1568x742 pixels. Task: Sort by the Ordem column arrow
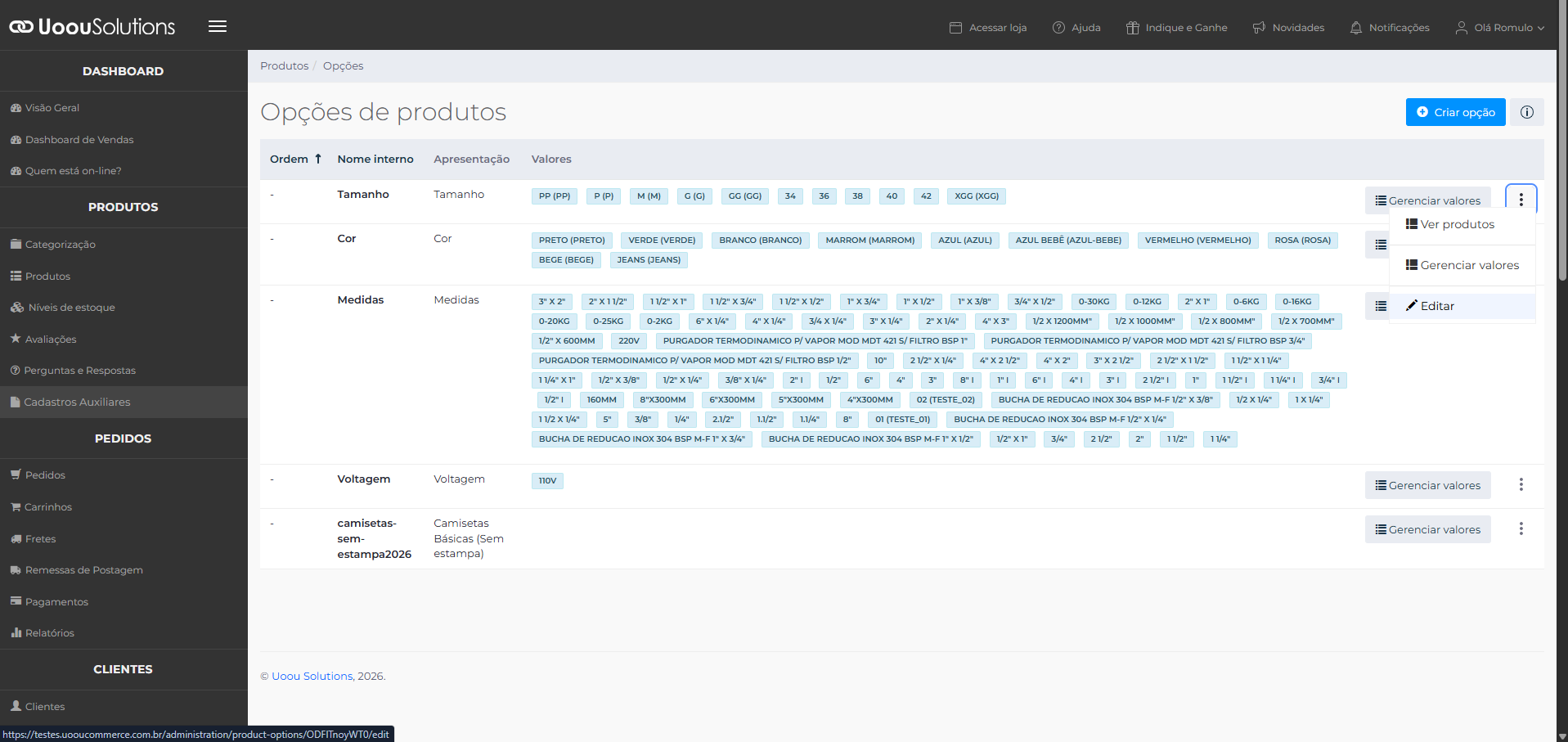(x=318, y=159)
